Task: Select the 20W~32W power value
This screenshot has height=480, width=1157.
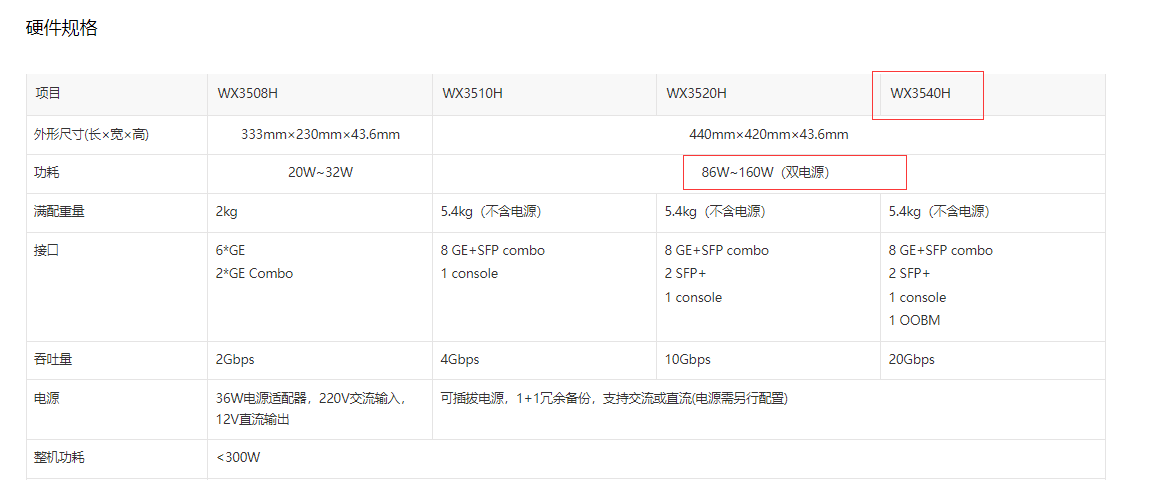Action: coord(320,172)
